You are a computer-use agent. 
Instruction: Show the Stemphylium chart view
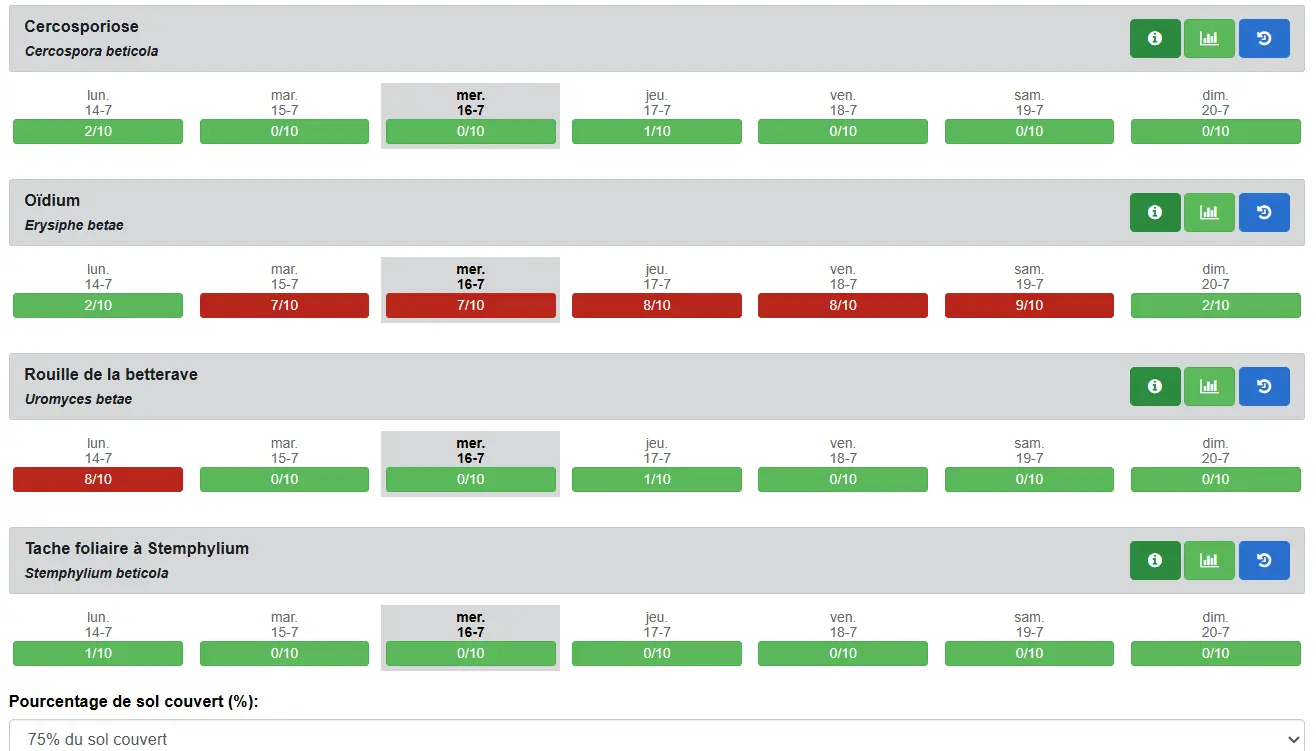click(x=1209, y=561)
